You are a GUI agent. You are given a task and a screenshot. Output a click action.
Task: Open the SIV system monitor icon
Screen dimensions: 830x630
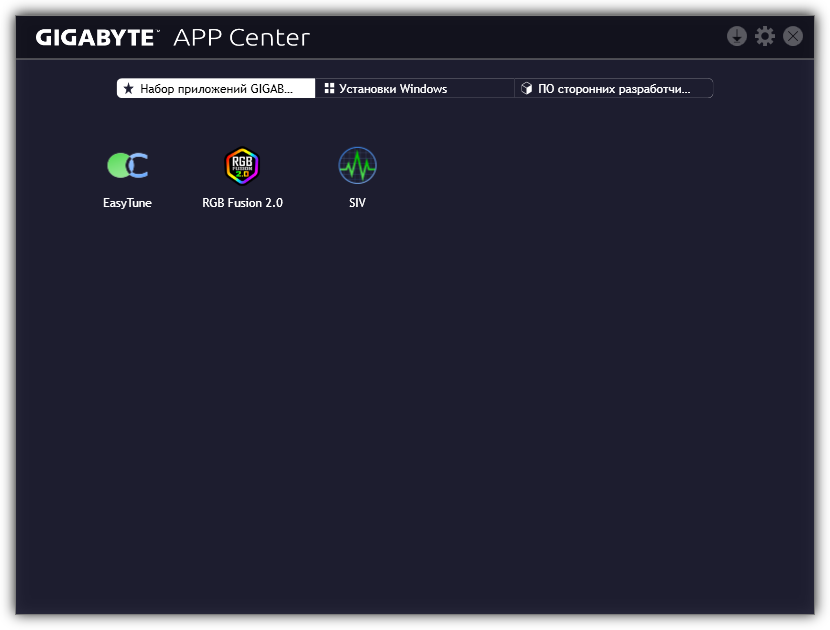pos(357,166)
